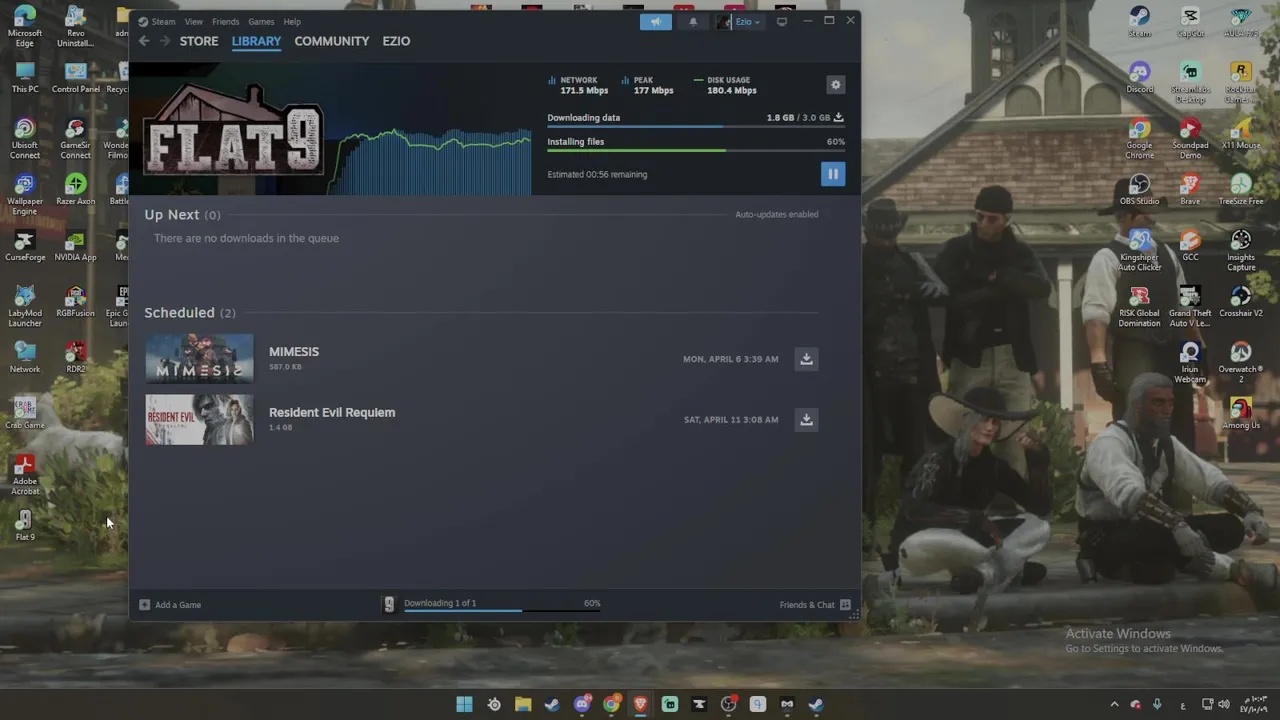Viewport: 1280px width, 720px height.
Task: Go back with the left arrow
Action: pyautogui.click(x=144, y=41)
